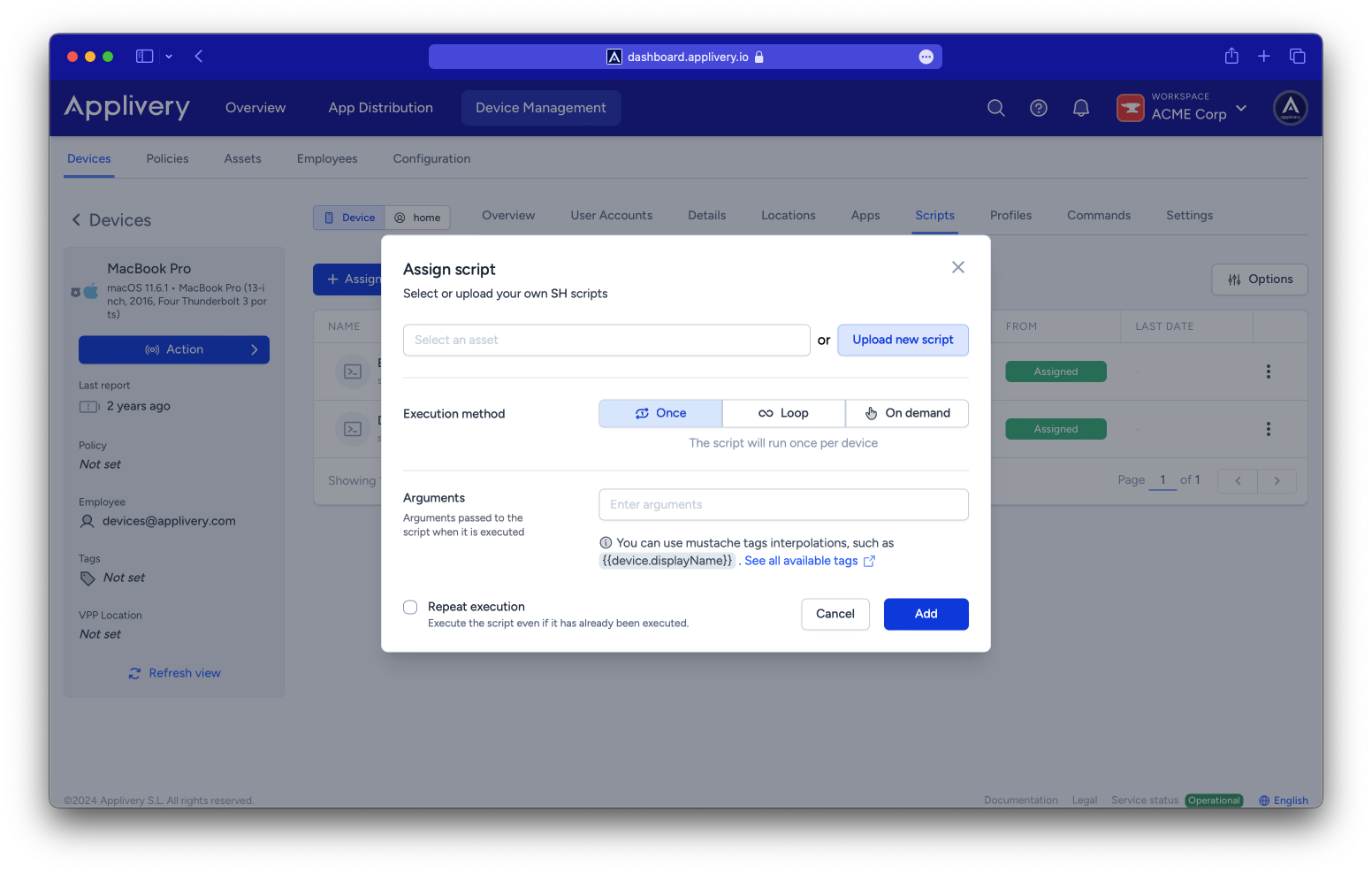Click the Cancel button
This screenshot has height=873, width=1372.
coord(835,614)
